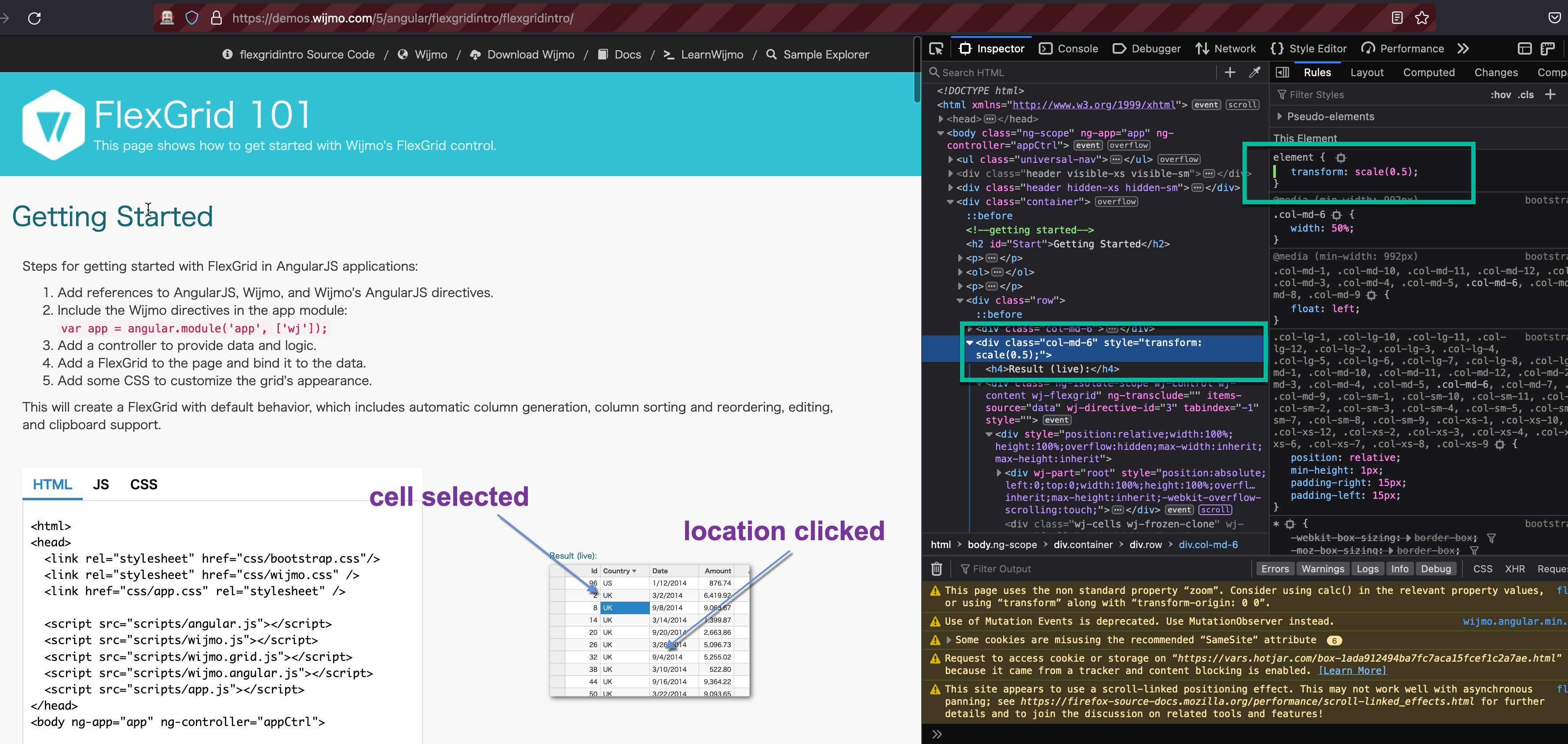The width and height of the screenshot is (1568, 744).
Task: Click the console input prompt chevrons
Action: coord(937,734)
